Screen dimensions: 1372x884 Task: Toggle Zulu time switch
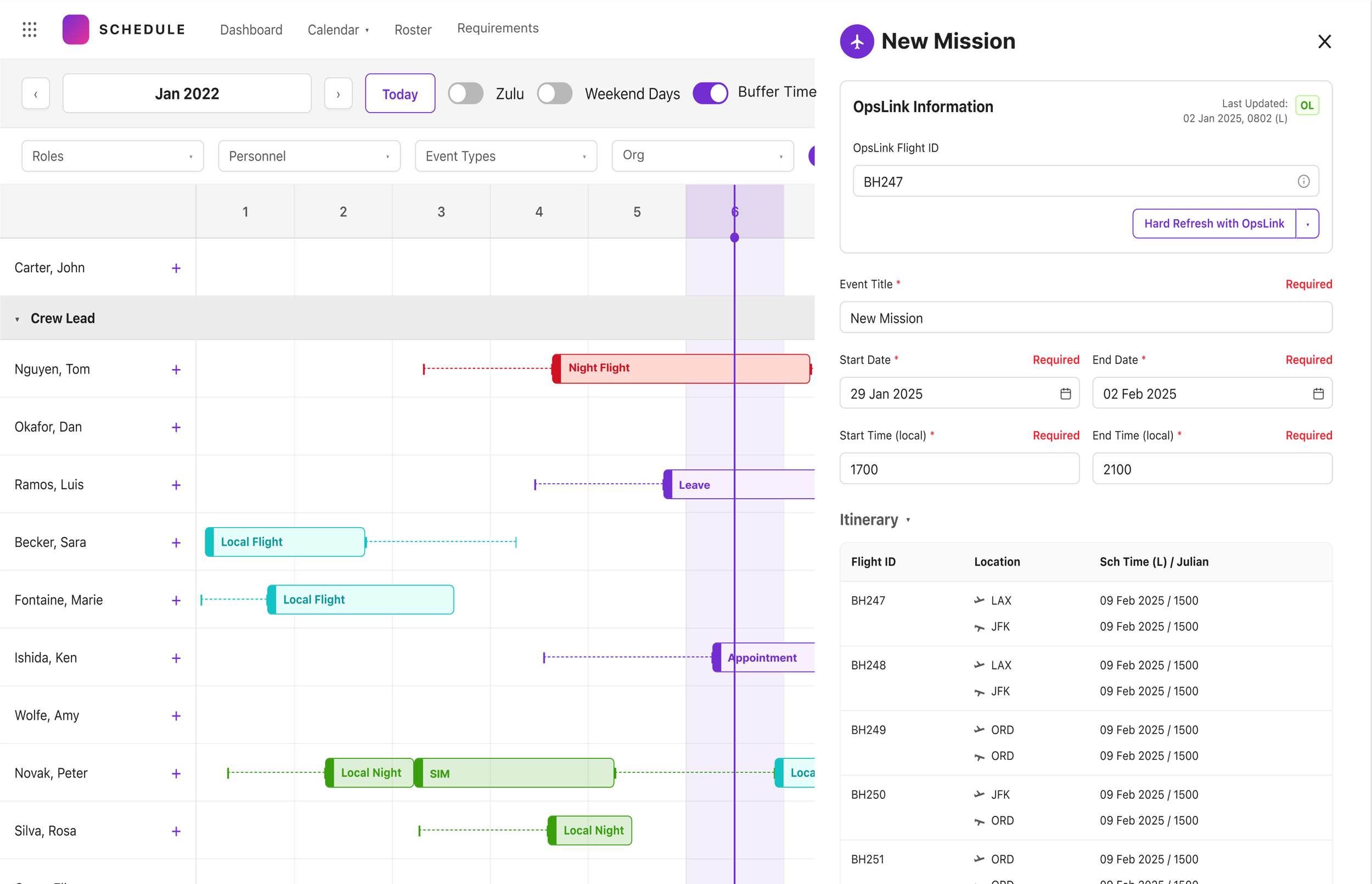465,93
